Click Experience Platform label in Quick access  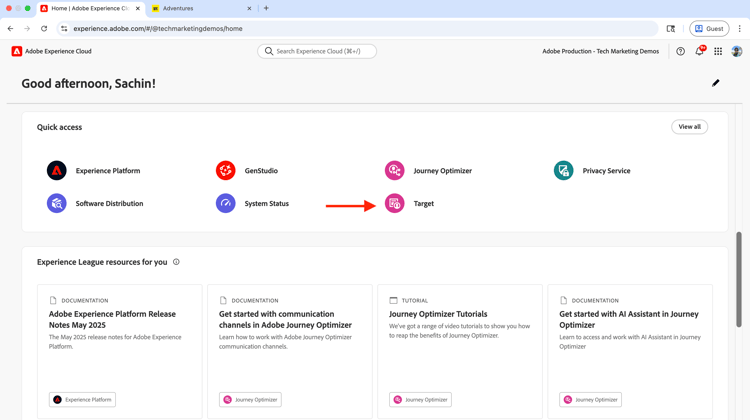108,171
